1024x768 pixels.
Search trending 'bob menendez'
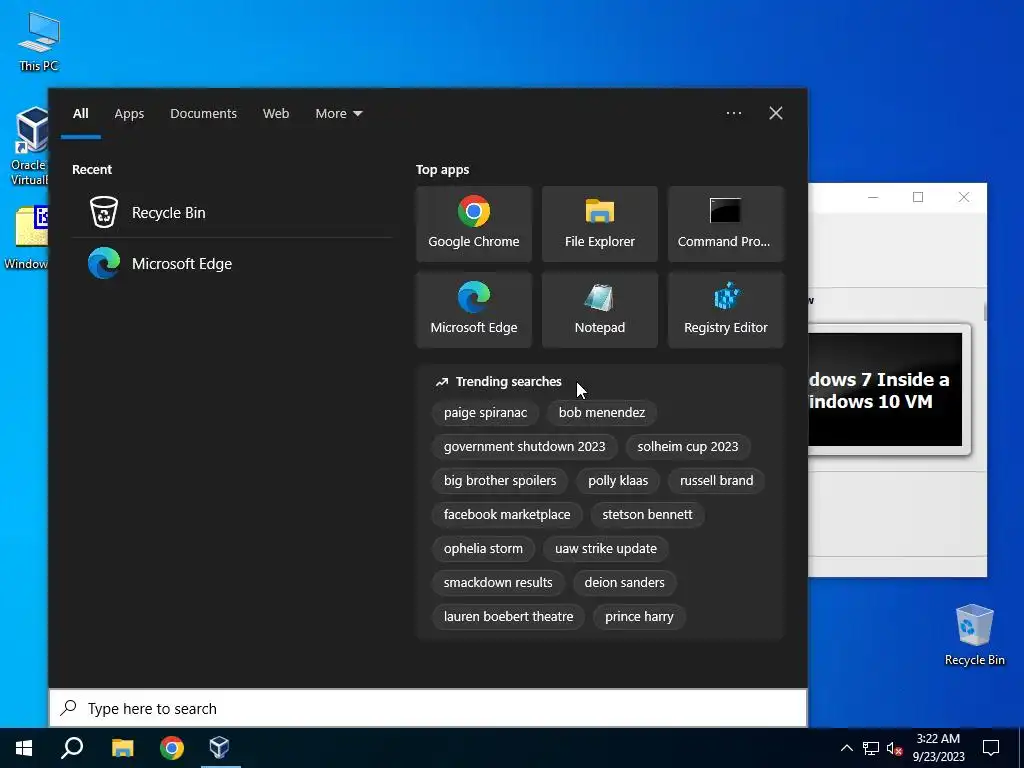(601, 412)
